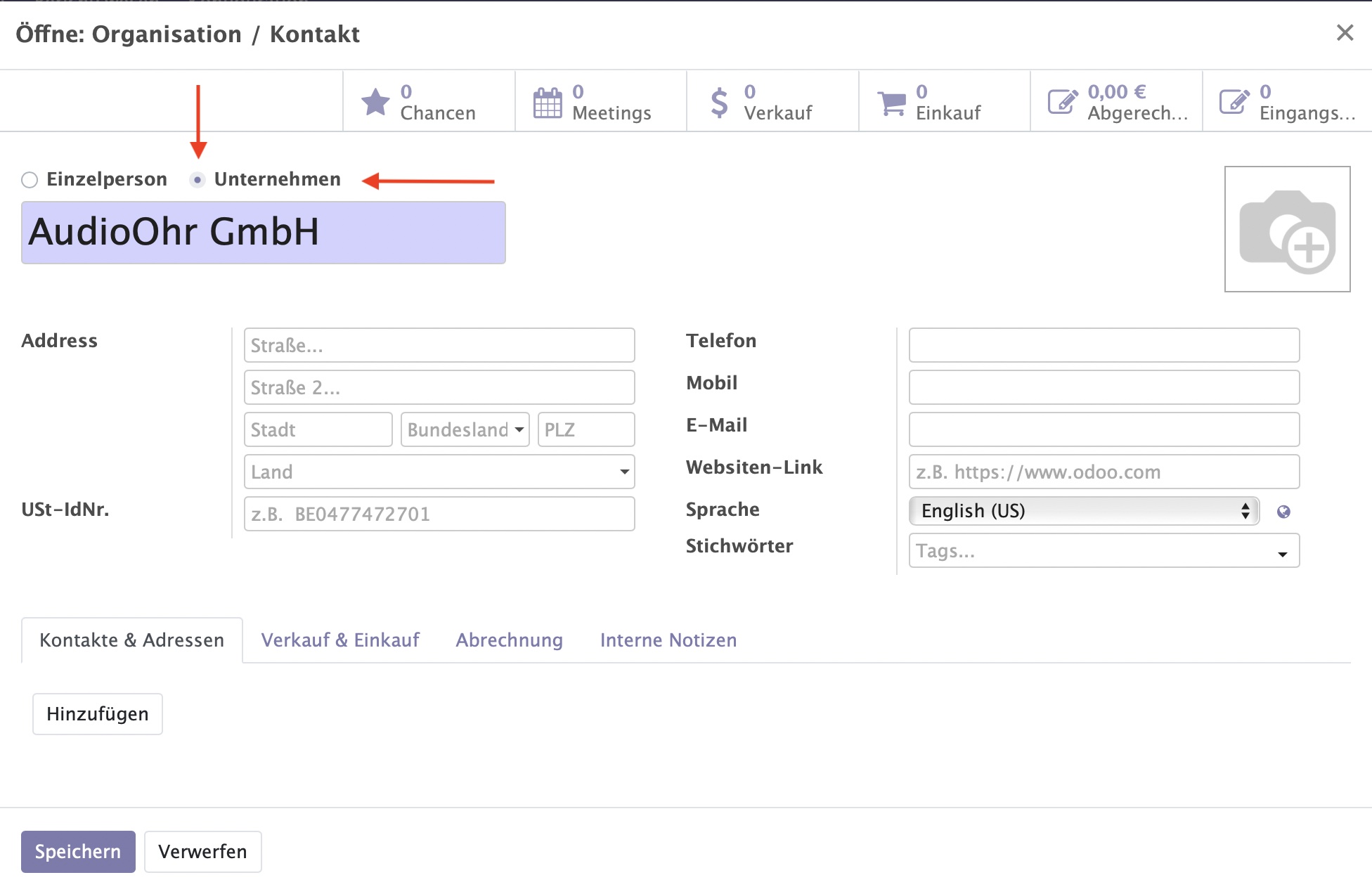Screen dimensions: 1372x894
Task: Switch to the Abrechnung tab
Action: (x=510, y=640)
